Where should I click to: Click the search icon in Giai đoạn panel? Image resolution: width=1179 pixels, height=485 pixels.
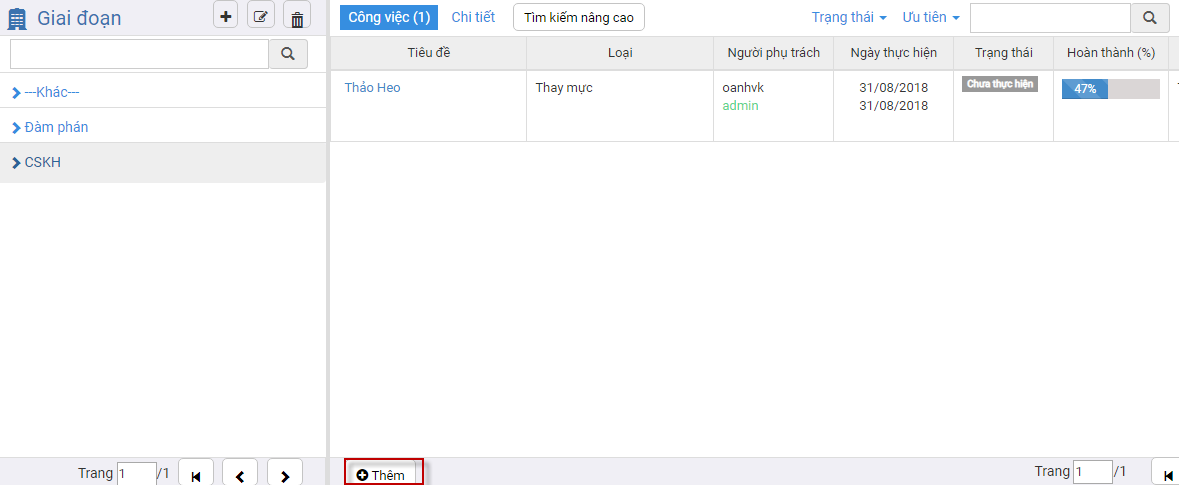click(288, 54)
